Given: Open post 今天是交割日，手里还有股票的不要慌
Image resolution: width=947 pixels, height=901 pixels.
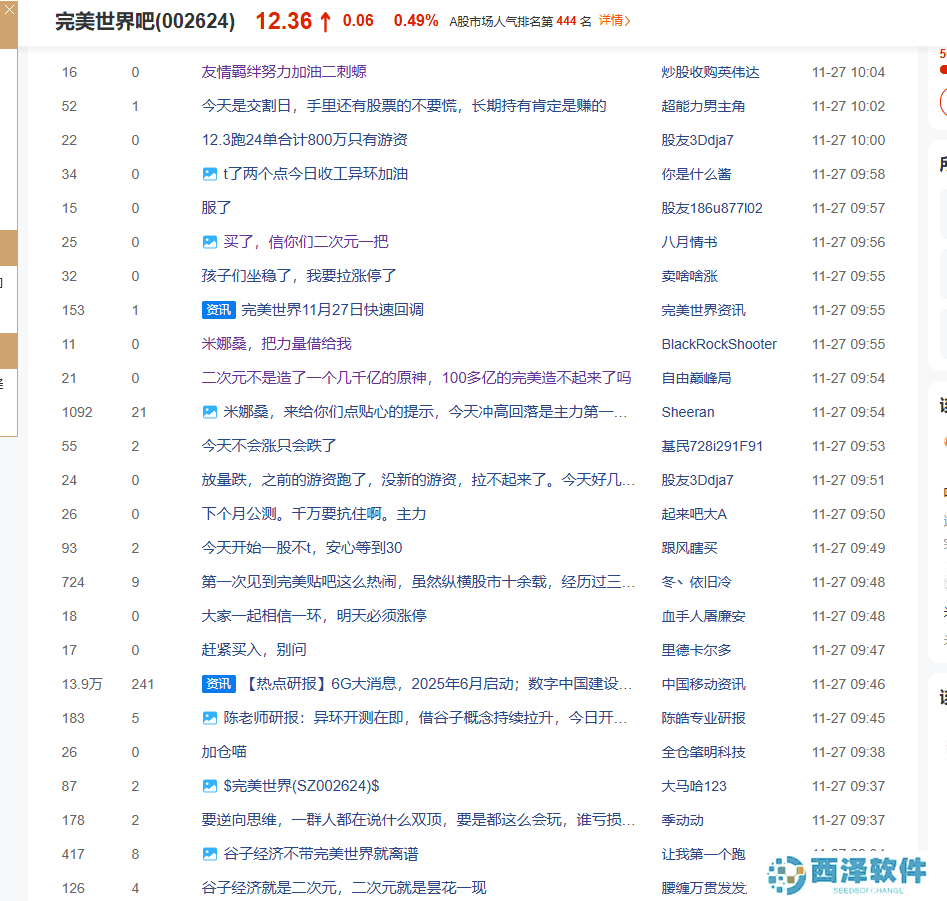Looking at the screenshot, I should (x=404, y=106).
